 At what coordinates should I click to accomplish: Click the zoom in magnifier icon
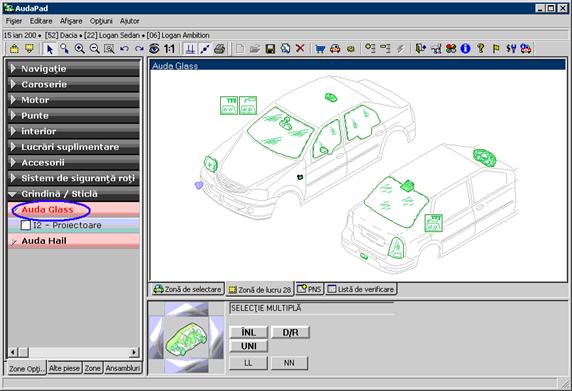pyautogui.click(x=80, y=49)
